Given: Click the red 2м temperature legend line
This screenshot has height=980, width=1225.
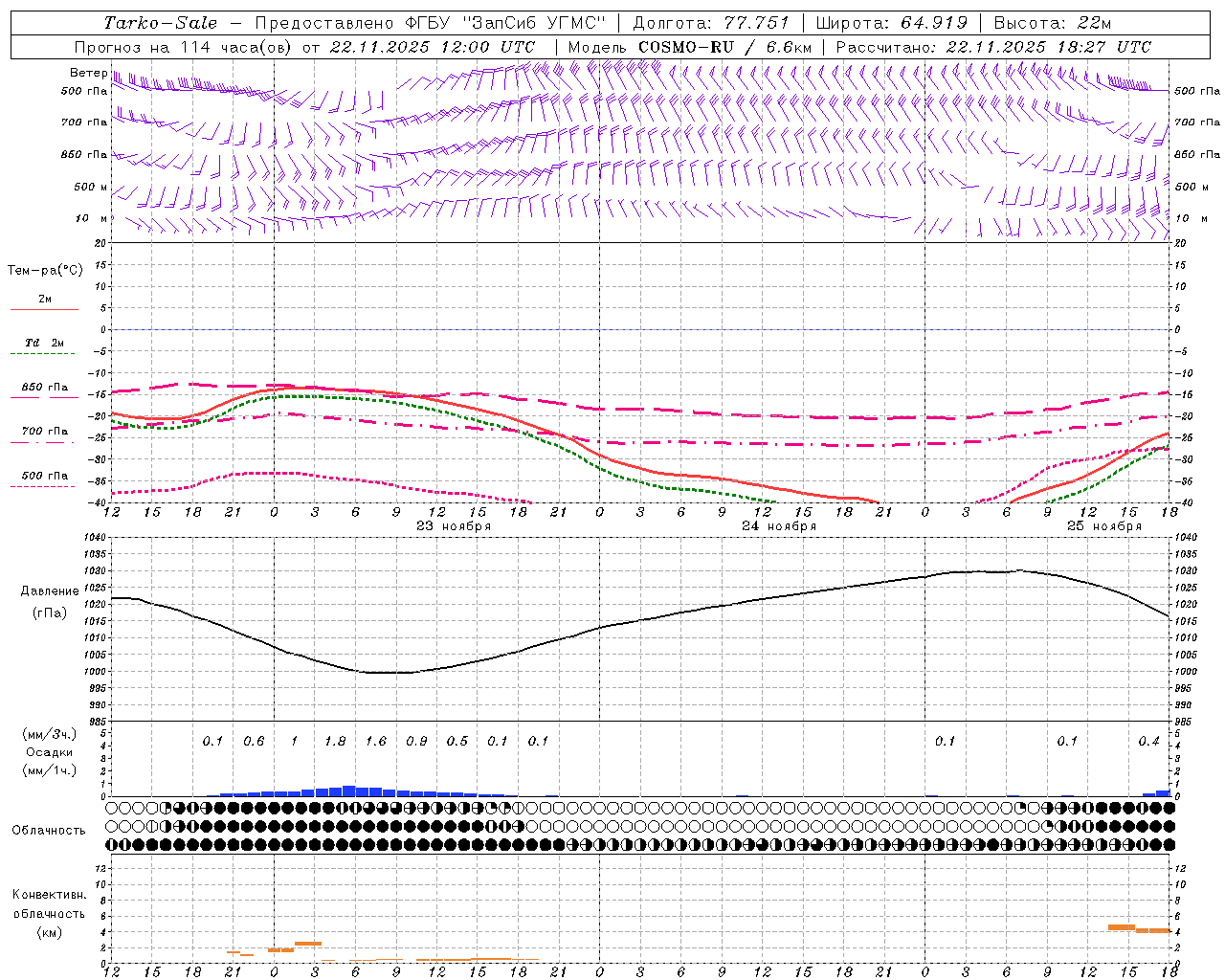Looking at the screenshot, I should (x=44, y=308).
